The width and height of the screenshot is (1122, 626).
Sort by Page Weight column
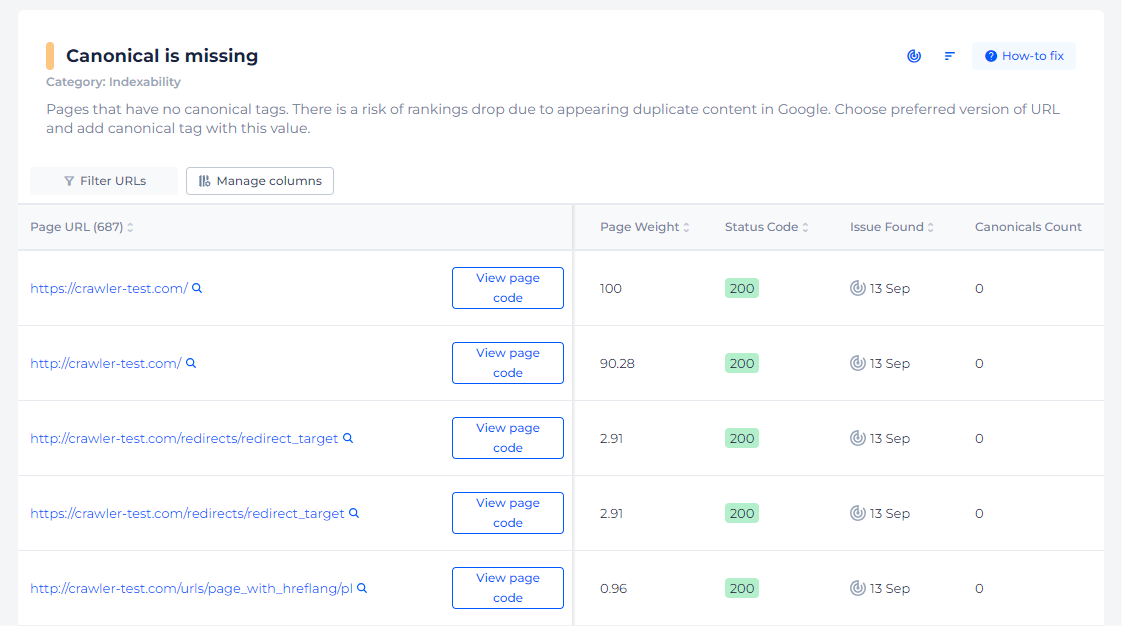pos(645,227)
